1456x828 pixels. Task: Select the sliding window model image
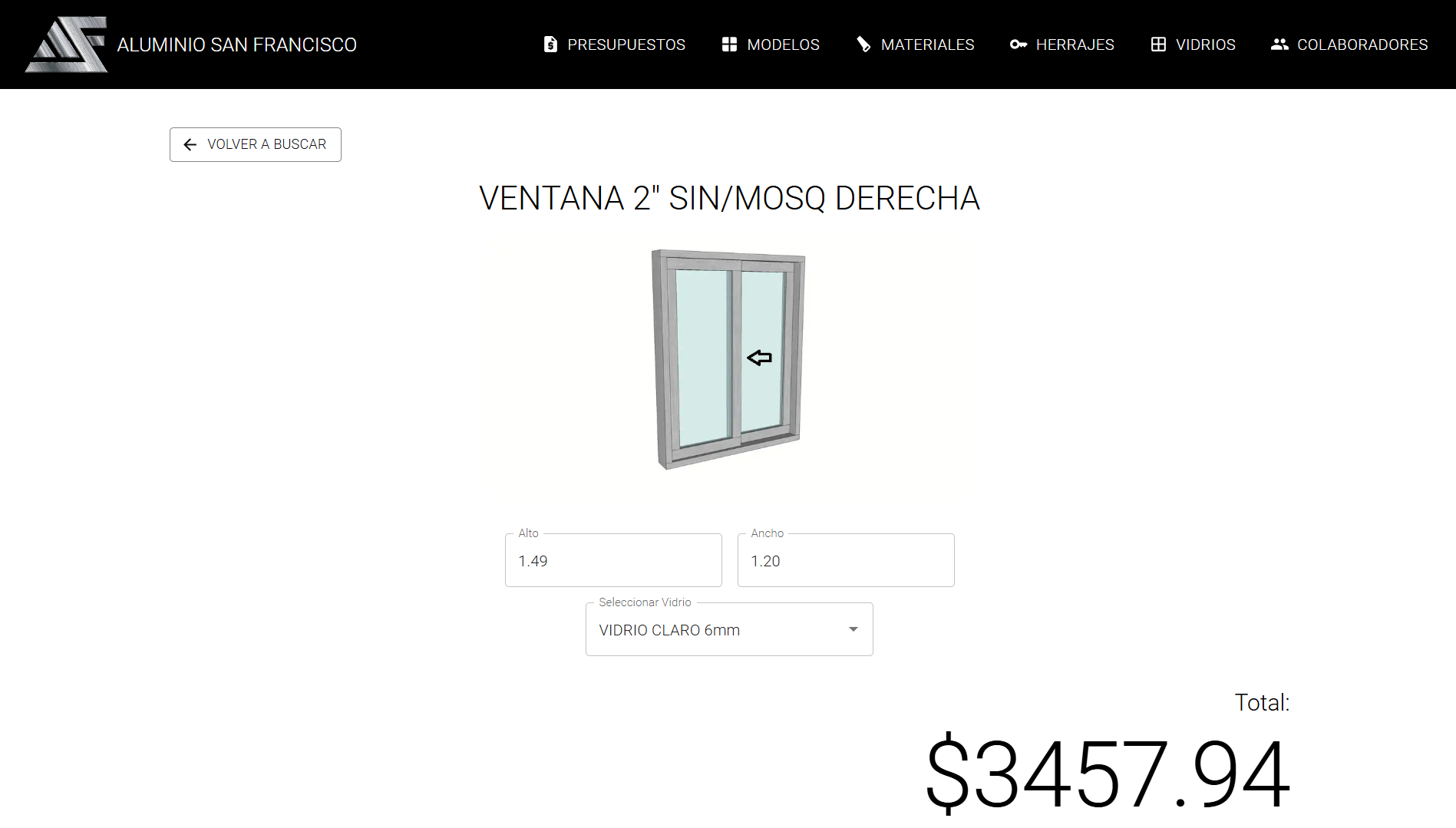(728, 359)
